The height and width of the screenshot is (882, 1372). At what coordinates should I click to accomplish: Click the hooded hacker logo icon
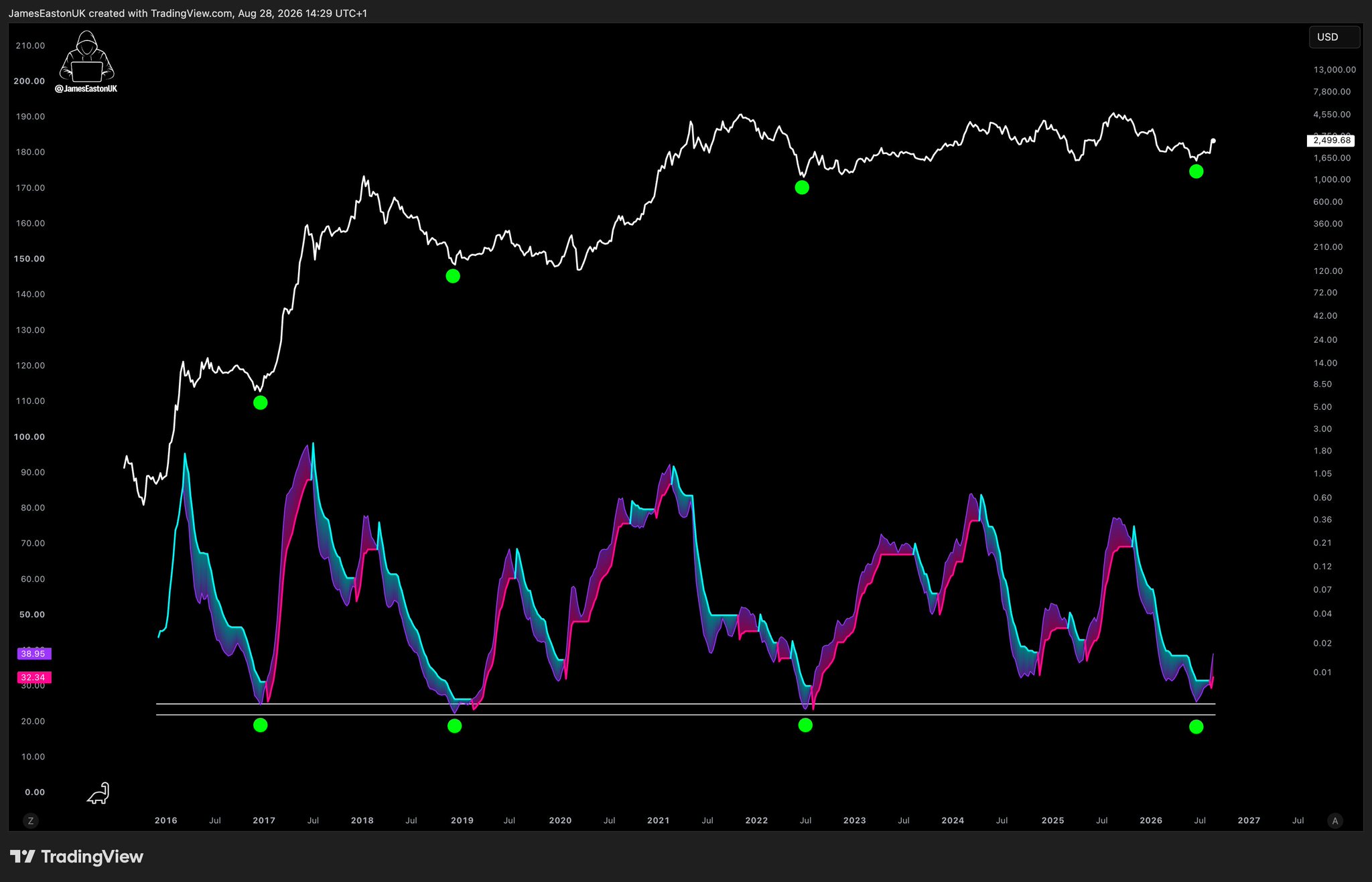86,56
